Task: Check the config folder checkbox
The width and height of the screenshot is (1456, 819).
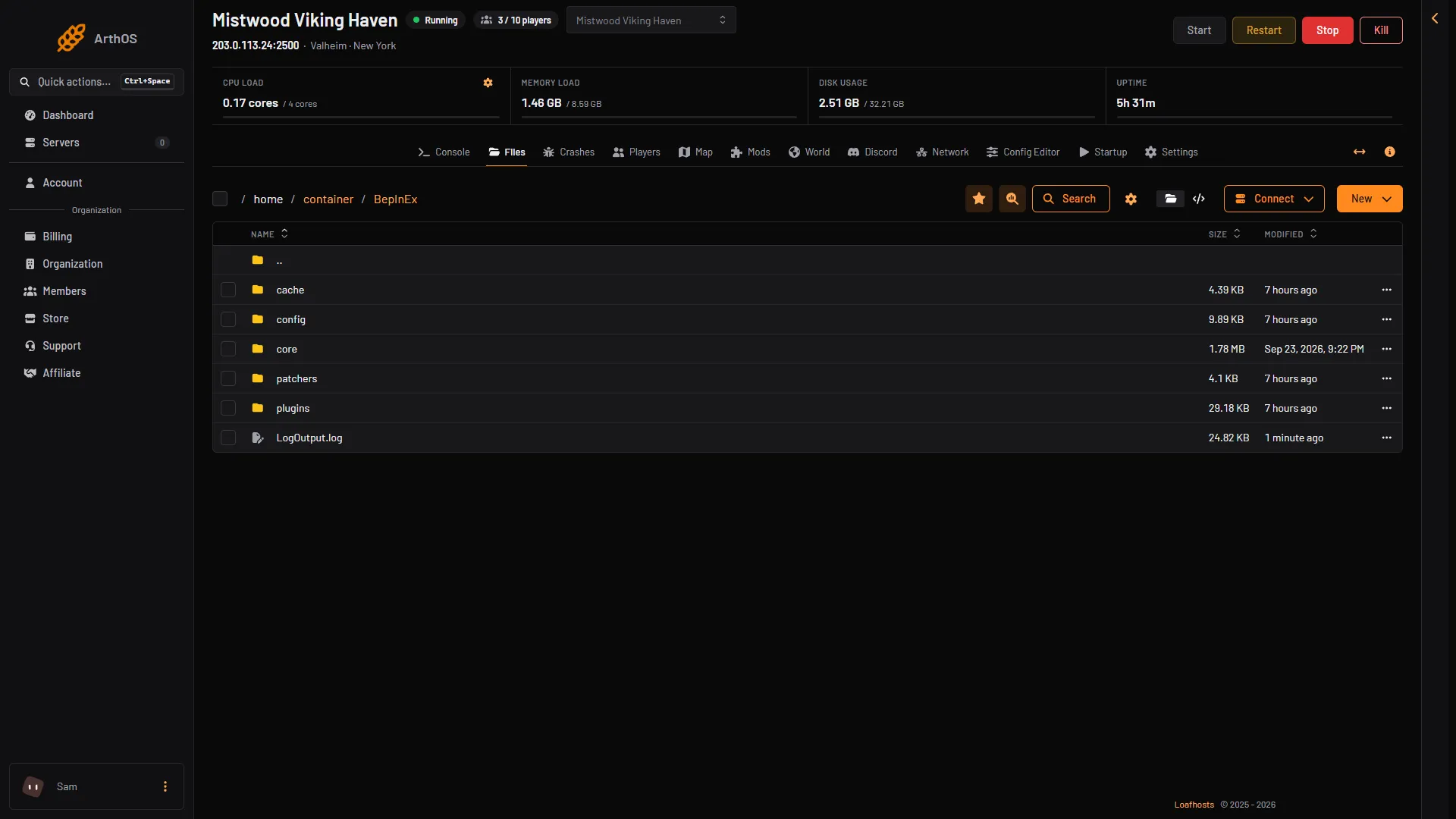Action: [228, 319]
